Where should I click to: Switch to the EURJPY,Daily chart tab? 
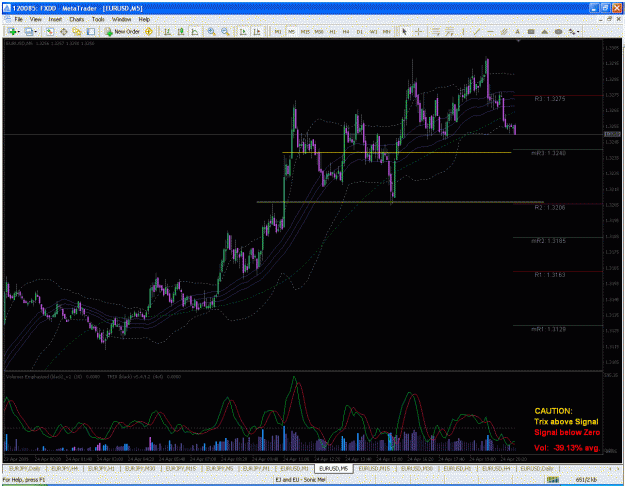(x=25, y=468)
